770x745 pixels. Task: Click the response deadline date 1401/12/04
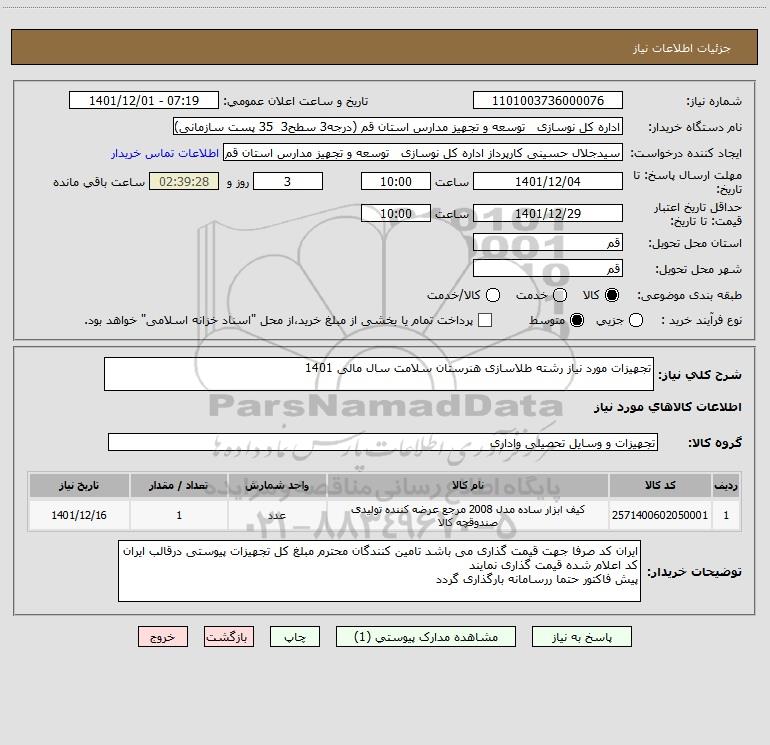(x=548, y=181)
